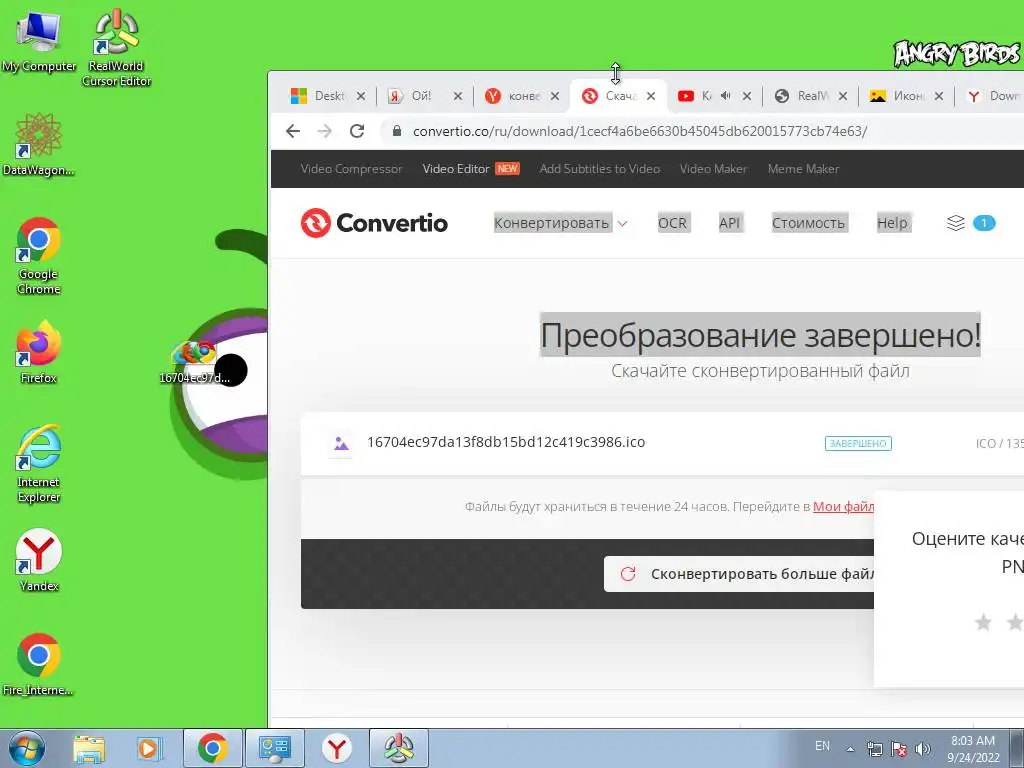Viewport: 1024px width, 768px height.
Task: Switch to Chrome in the taskbar
Action: [213, 748]
